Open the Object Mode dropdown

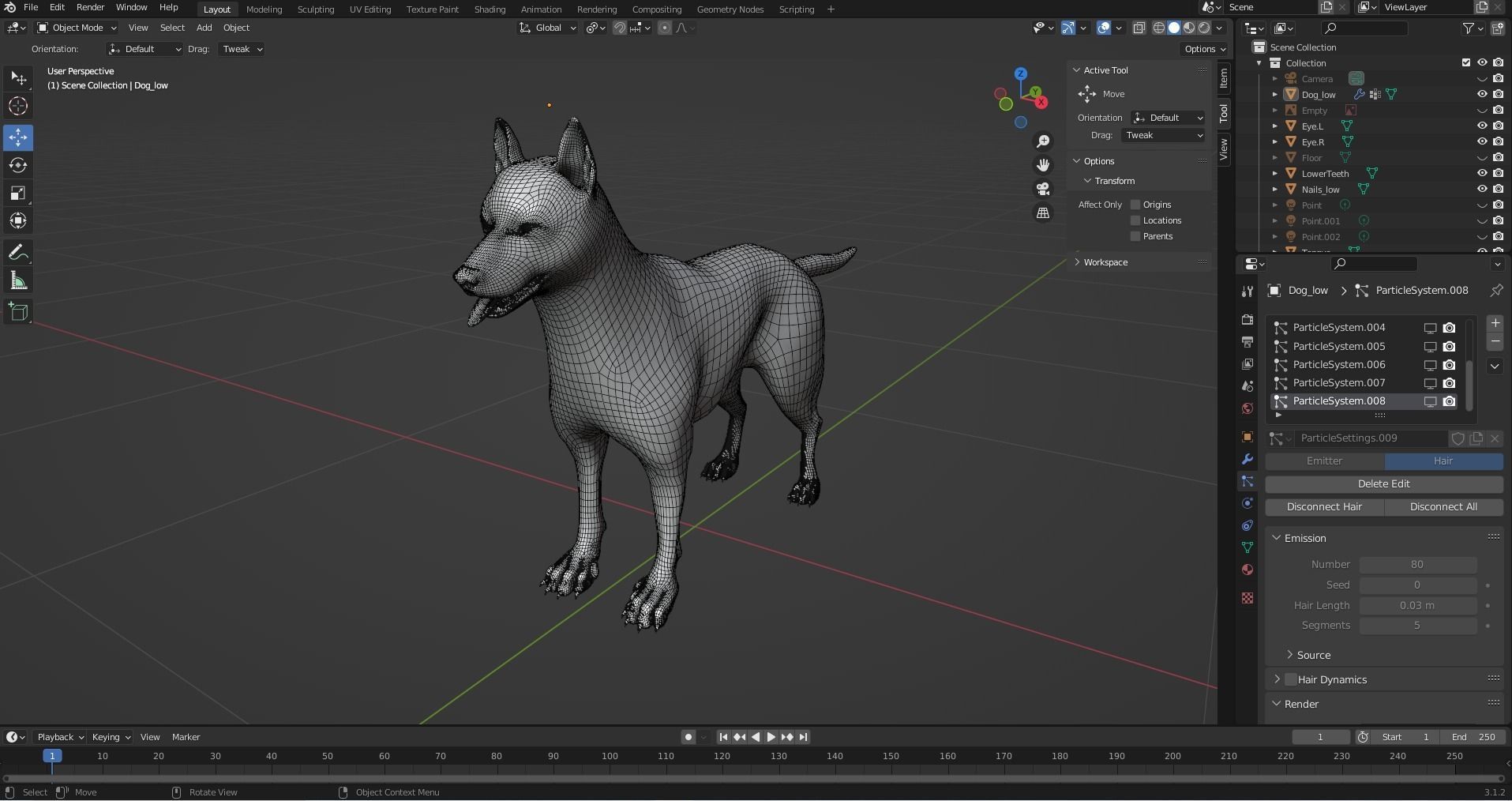(x=77, y=28)
